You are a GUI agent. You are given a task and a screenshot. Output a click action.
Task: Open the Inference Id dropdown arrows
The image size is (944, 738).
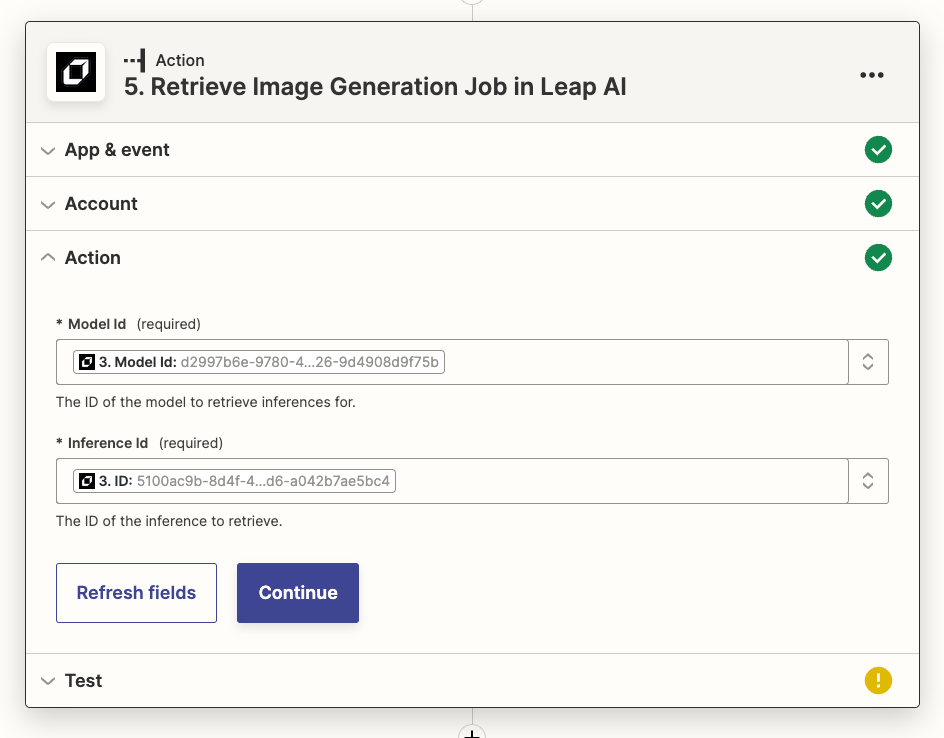pos(868,481)
